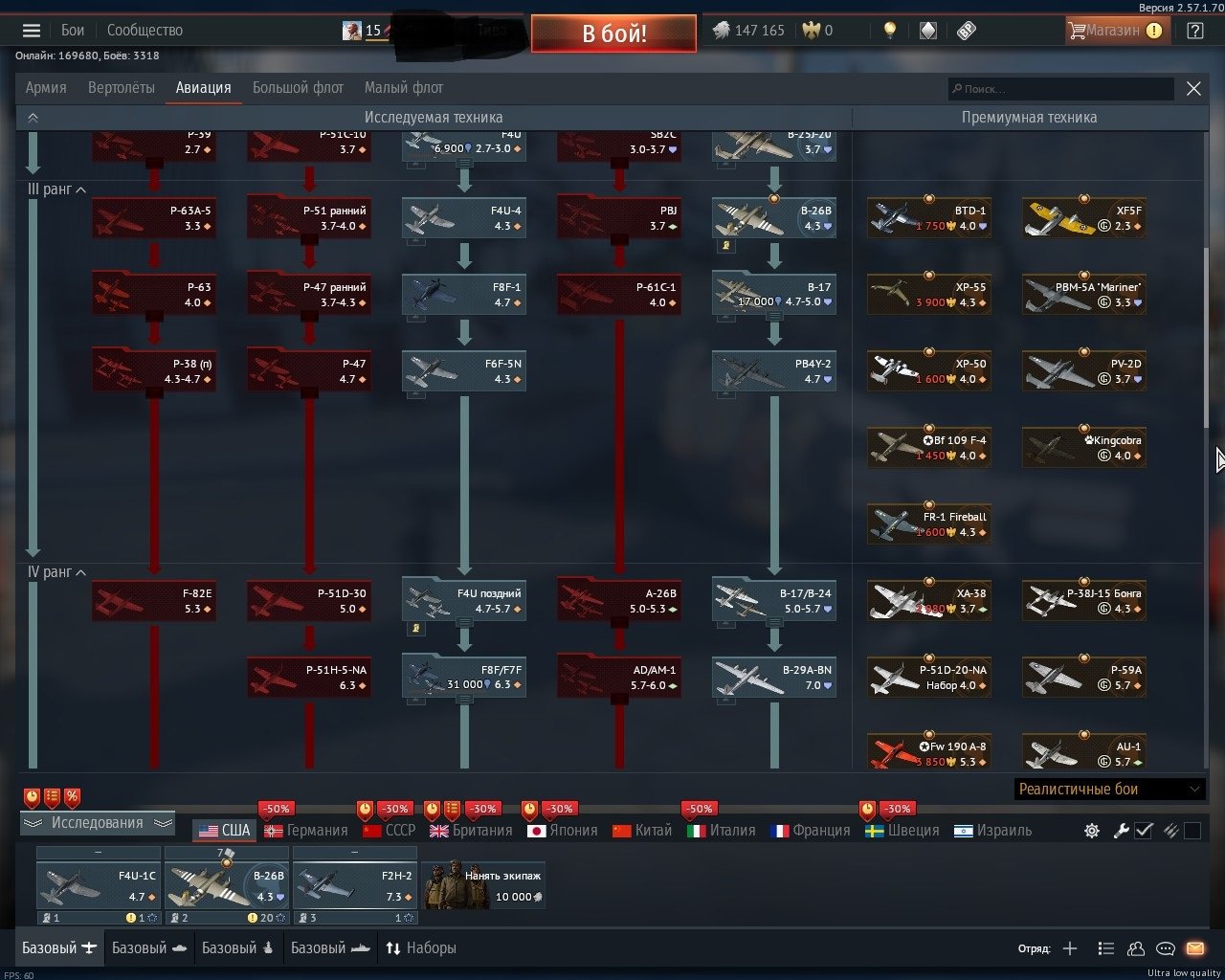Select the XP-50 premium aircraft
The height and width of the screenshot is (980, 1225).
[929, 371]
